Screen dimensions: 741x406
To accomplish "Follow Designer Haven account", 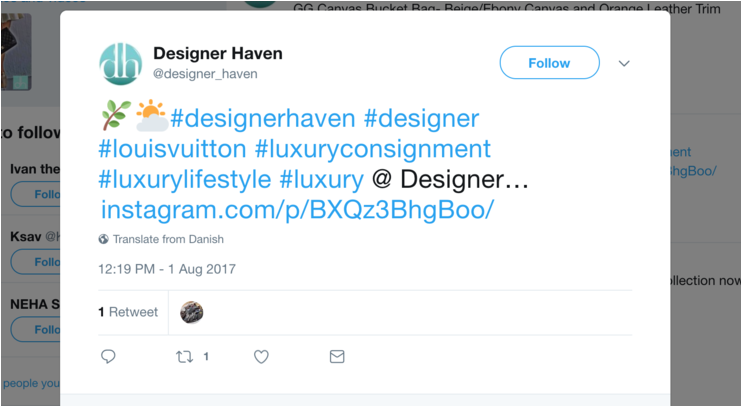I will (550, 63).
